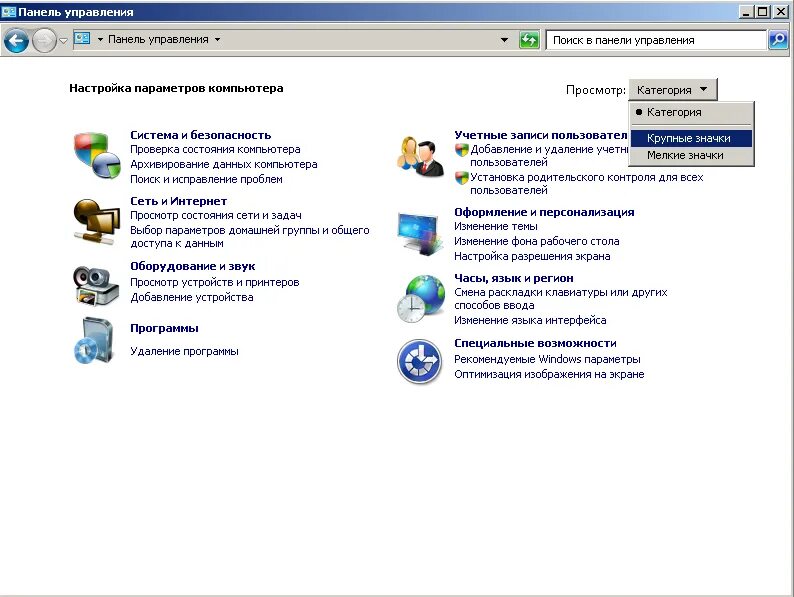Viewport: 794px width, 597px height.
Task: Click Смена раскладки клавиатуры link
Action: pos(561,299)
